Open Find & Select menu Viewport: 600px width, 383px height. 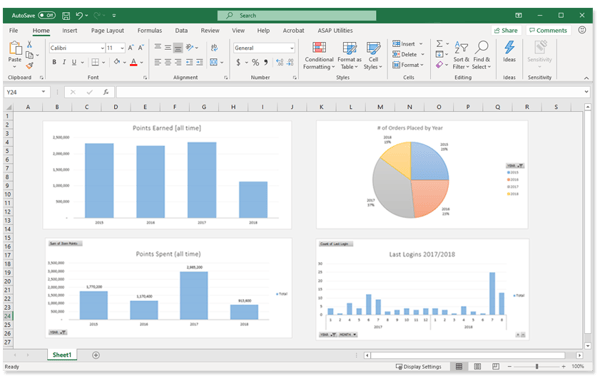[x=481, y=55]
